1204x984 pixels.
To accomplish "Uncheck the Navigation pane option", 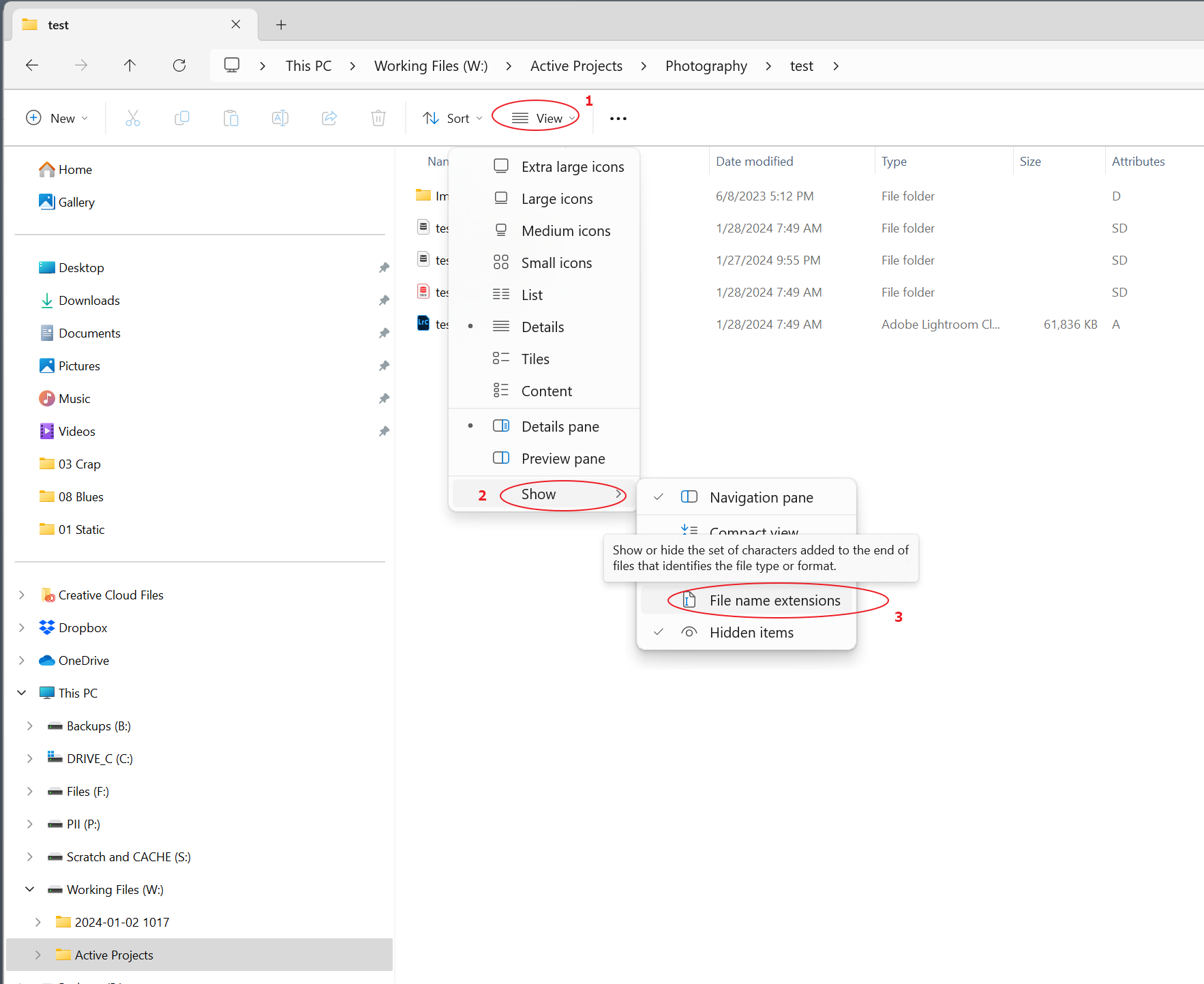I will (761, 497).
